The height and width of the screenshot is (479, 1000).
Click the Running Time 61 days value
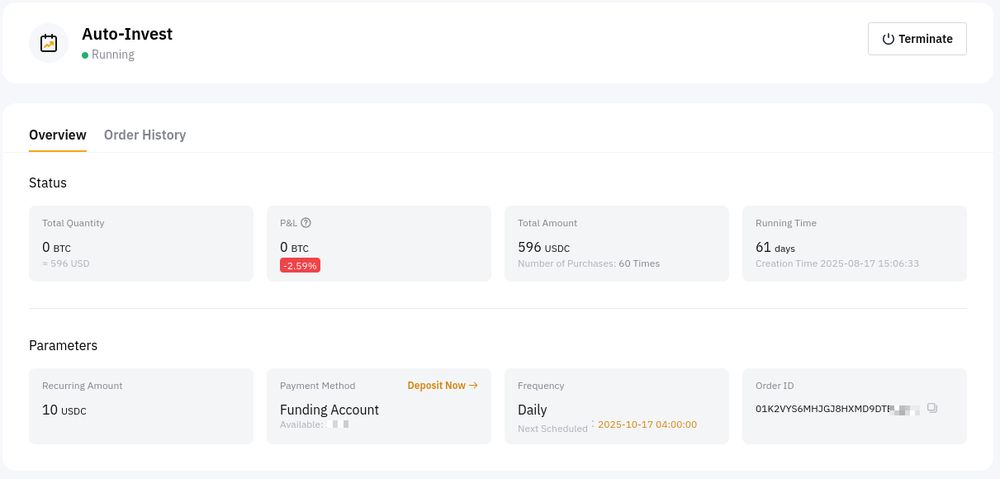(775, 247)
